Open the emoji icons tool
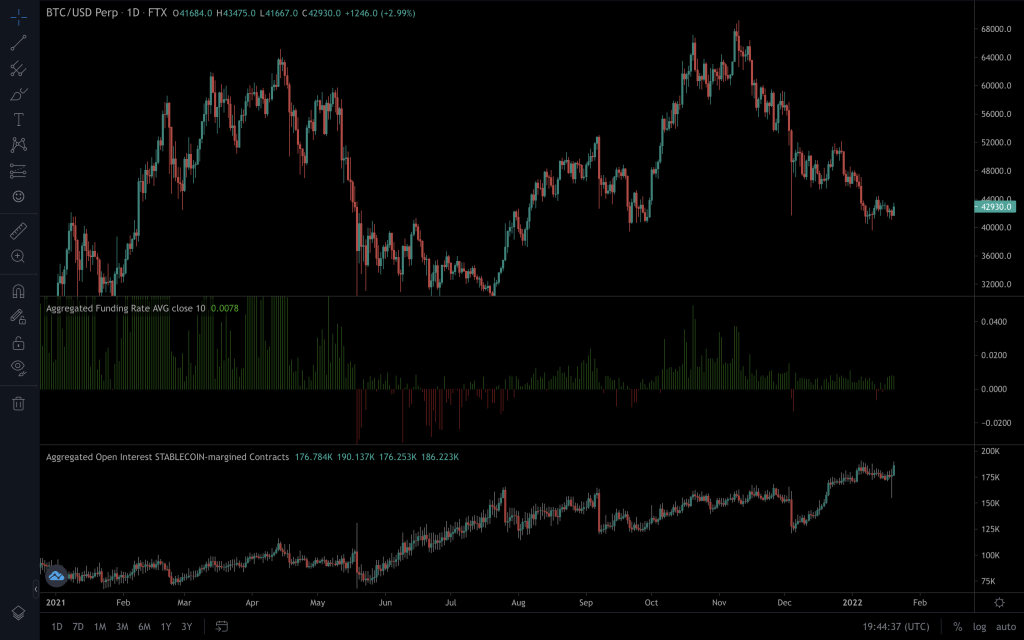This screenshot has width=1024, height=640. click(x=18, y=196)
